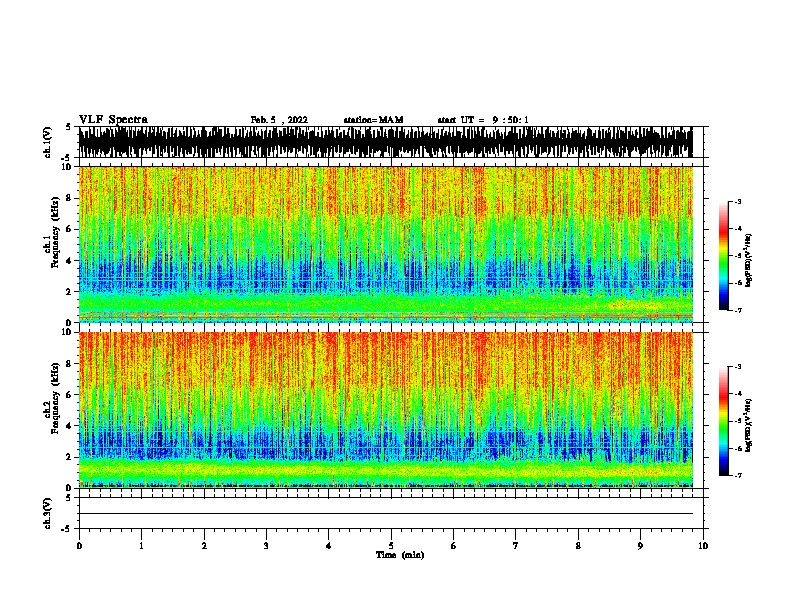
Task: Click the date text "Feb. 5, 2022"
Action: pyautogui.click(x=279, y=120)
